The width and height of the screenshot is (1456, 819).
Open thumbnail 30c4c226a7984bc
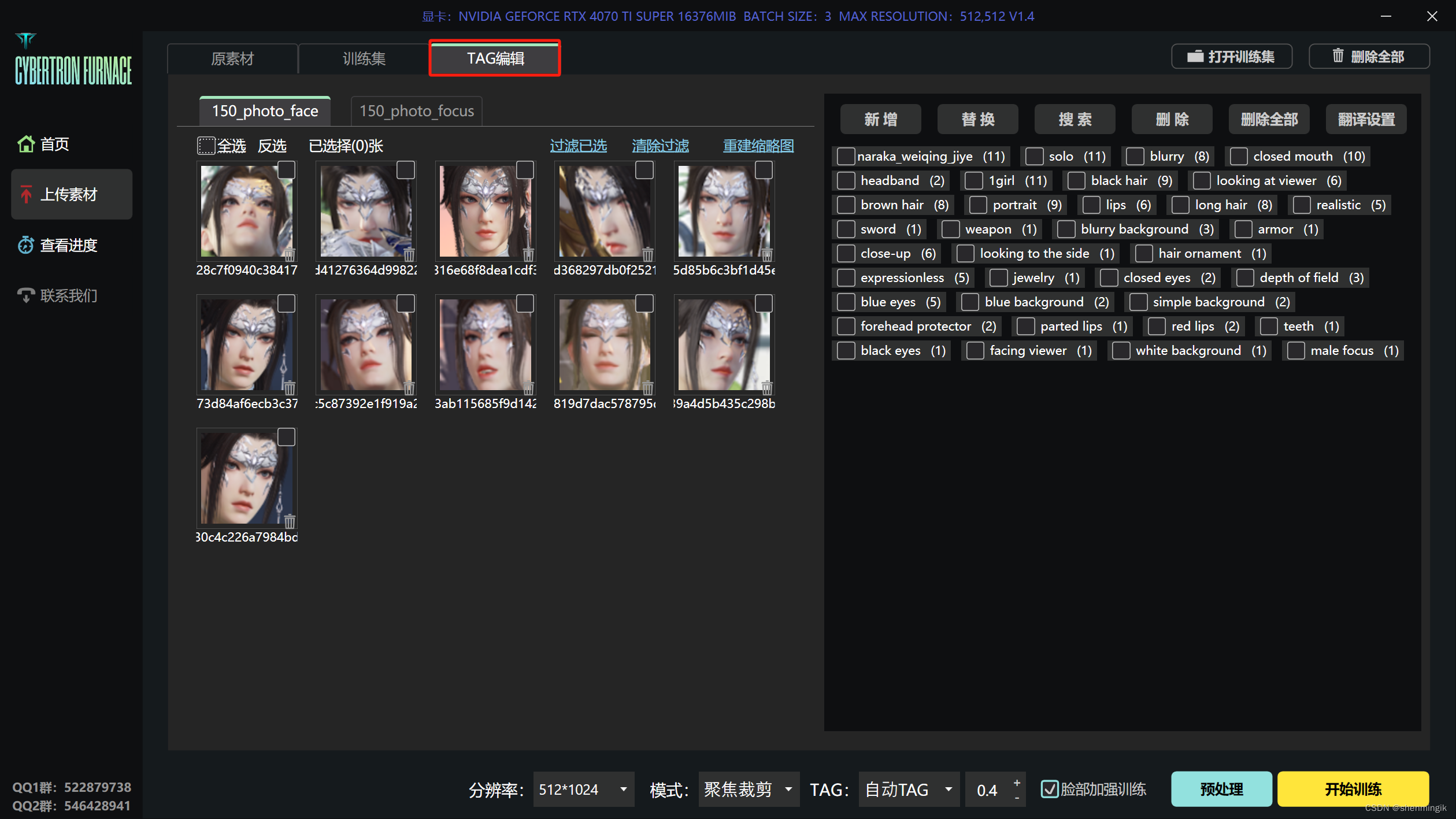click(x=246, y=478)
